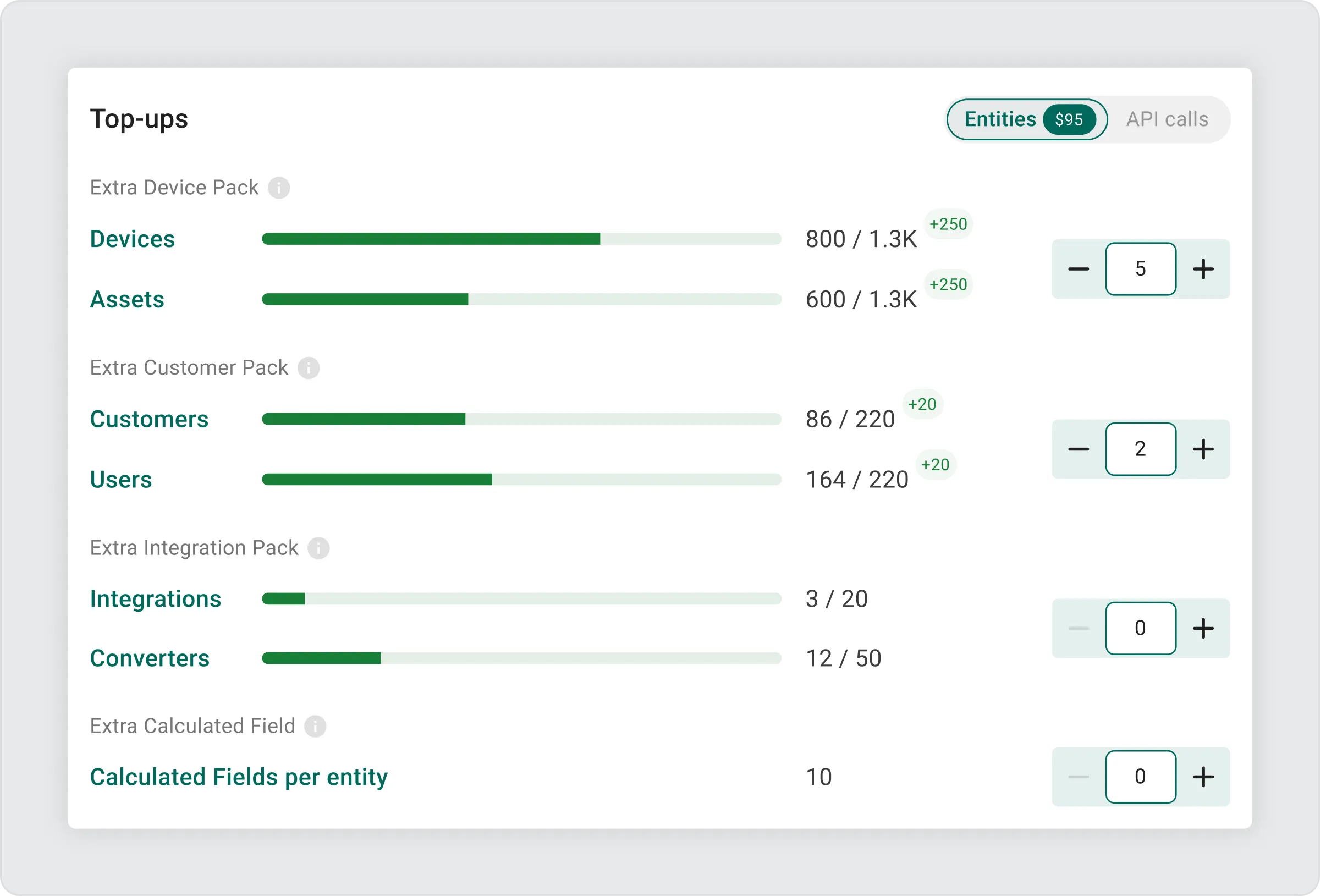Image resolution: width=1320 pixels, height=896 pixels.
Task: Add one Extra Integration Pack with plus
Action: [1203, 628]
